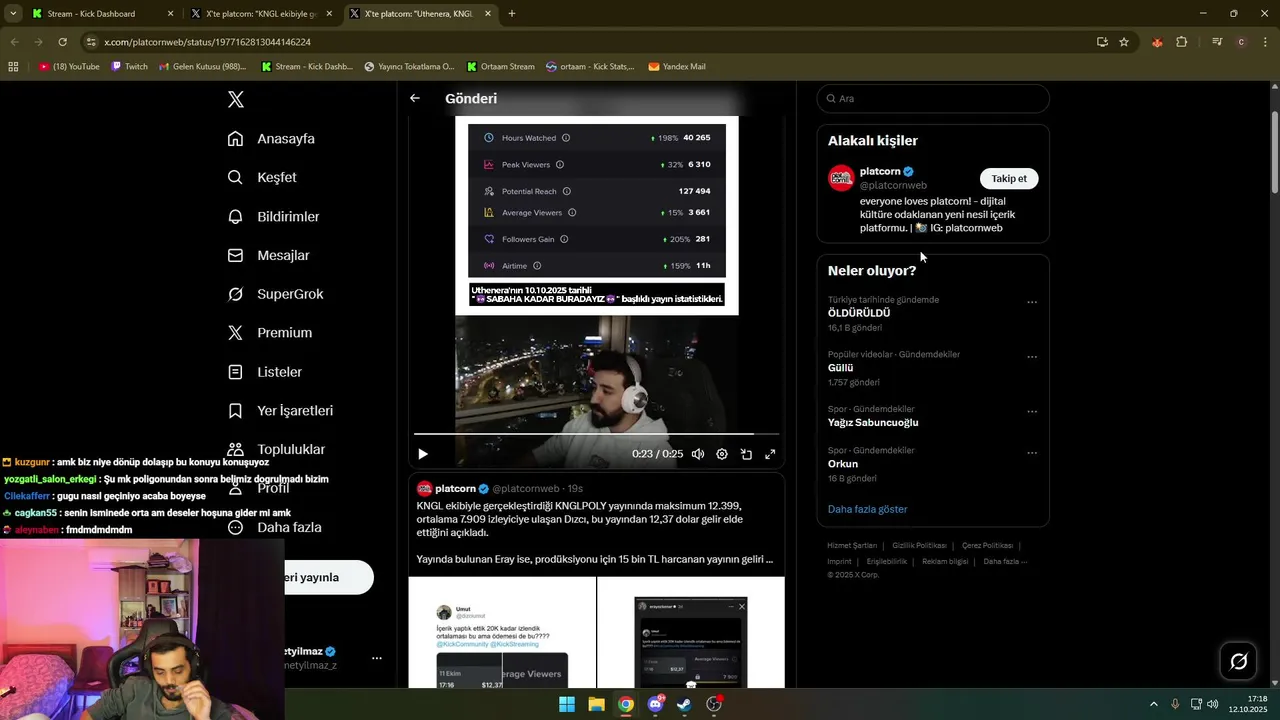Switch to first X'te platcorn KNGL tab

click(263, 14)
